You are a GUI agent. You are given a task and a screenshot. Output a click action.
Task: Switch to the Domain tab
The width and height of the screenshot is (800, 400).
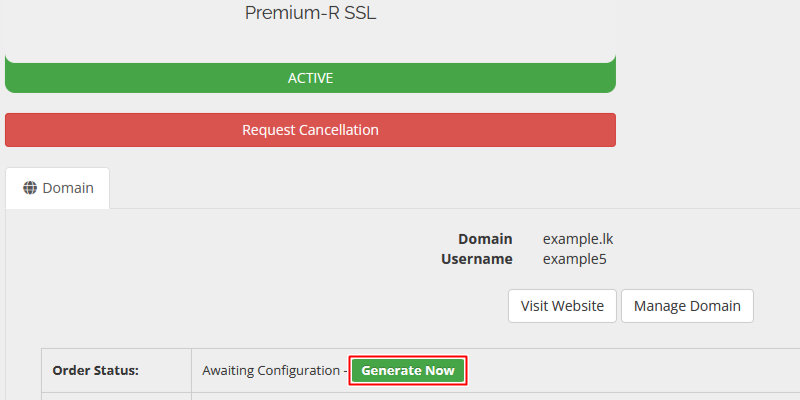pyautogui.click(x=58, y=188)
